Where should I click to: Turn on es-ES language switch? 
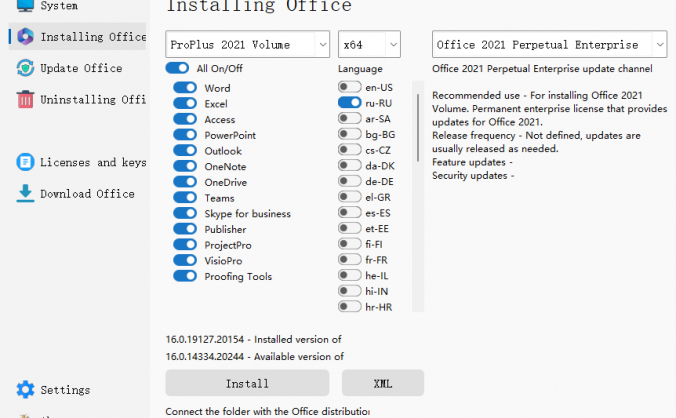350,212
